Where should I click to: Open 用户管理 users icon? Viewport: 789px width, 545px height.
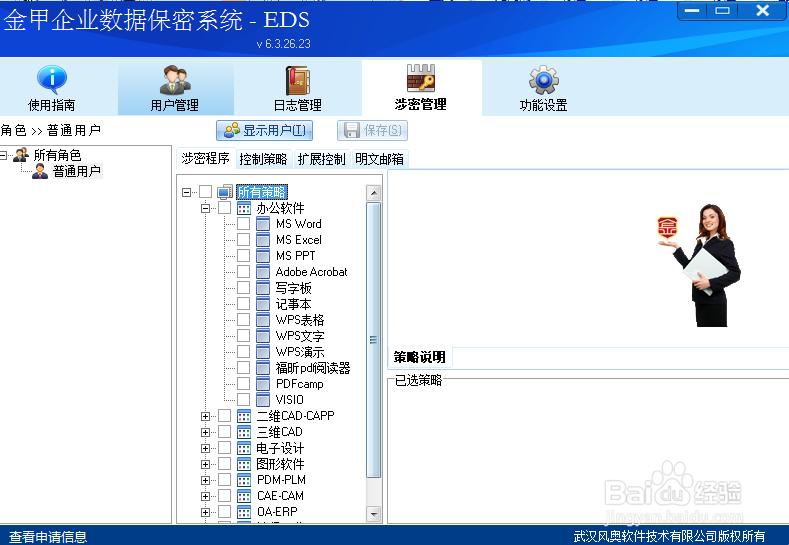pos(175,80)
